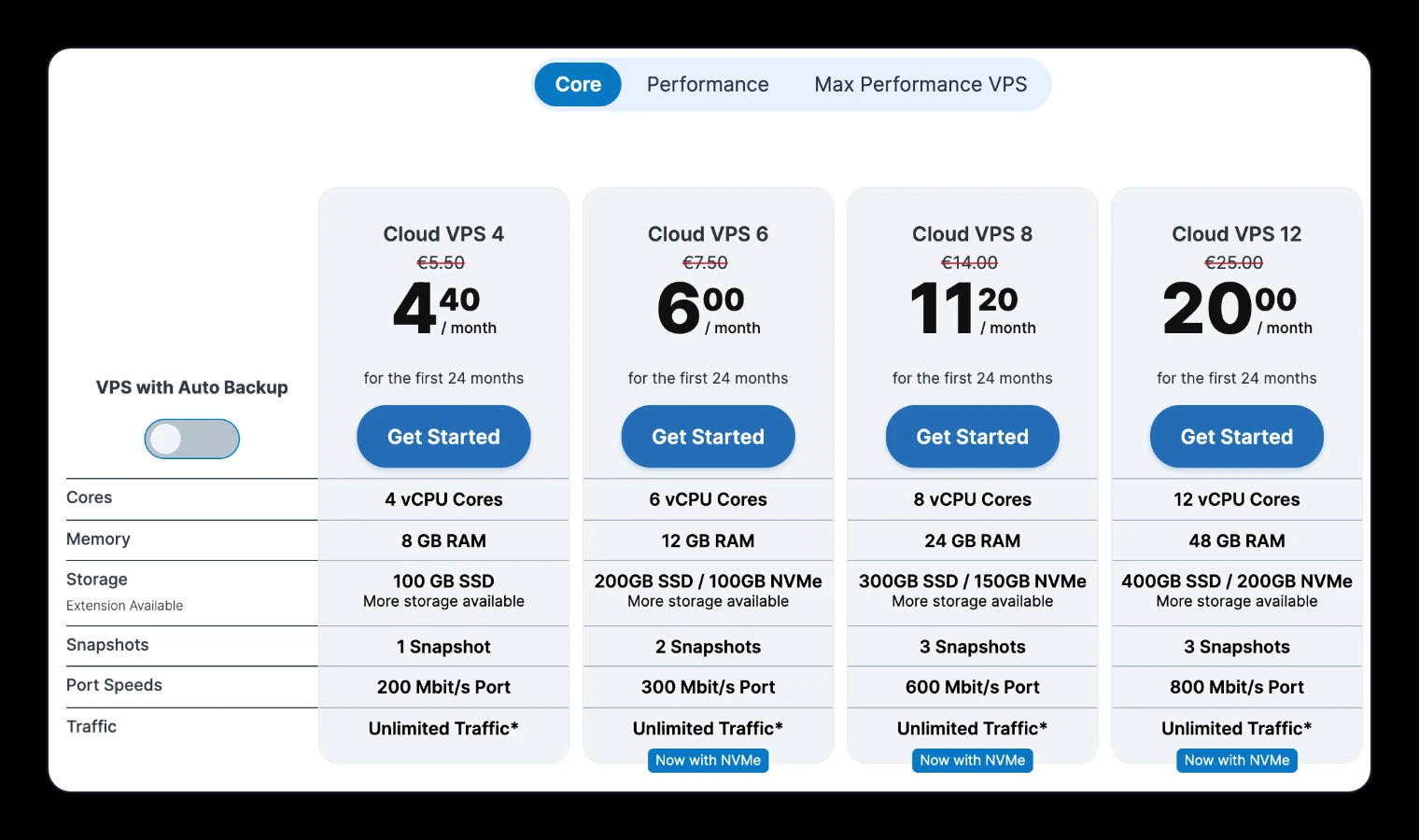Click the 300 Mbit/s Port cell
Image resolution: width=1419 pixels, height=840 pixels.
[x=708, y=687]
